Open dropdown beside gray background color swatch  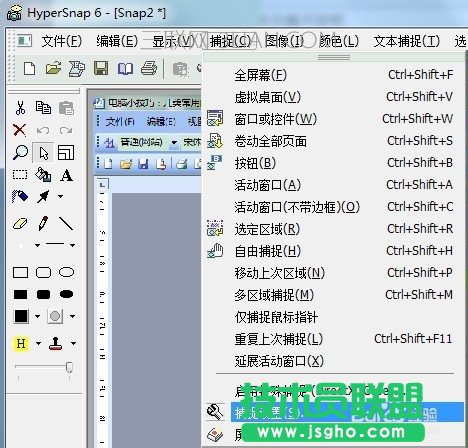tap(72, 316)
